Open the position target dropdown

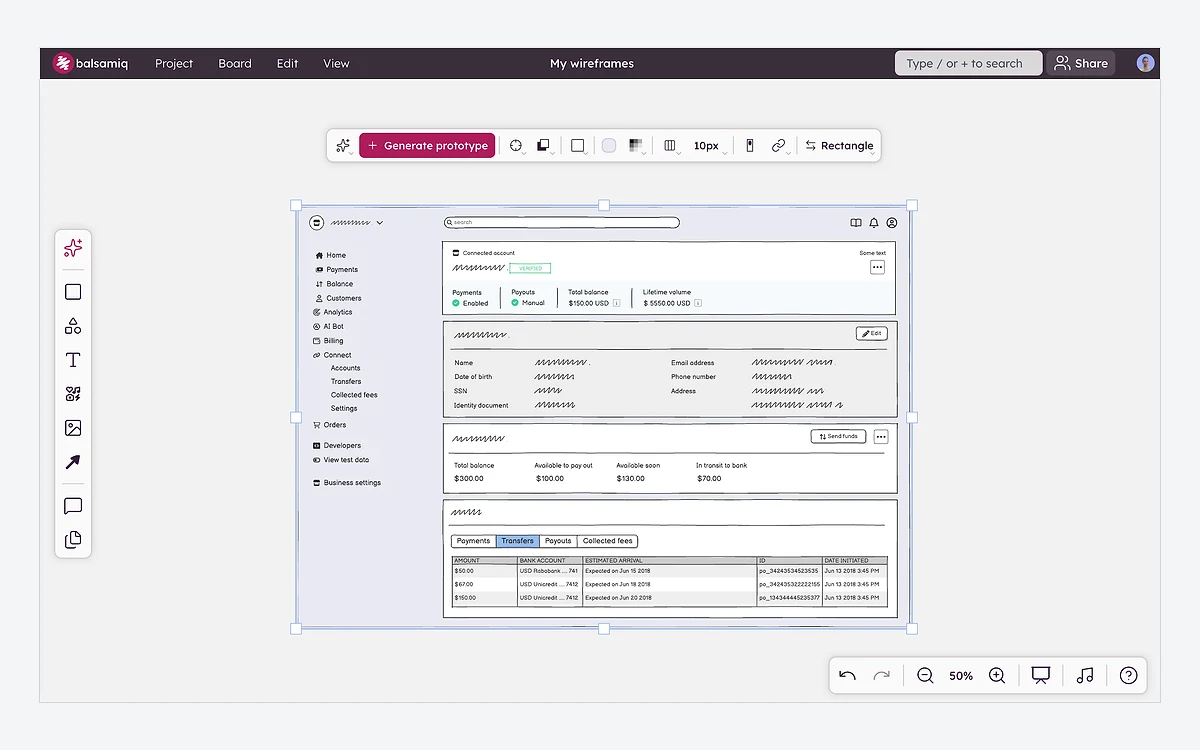(516, 145)
